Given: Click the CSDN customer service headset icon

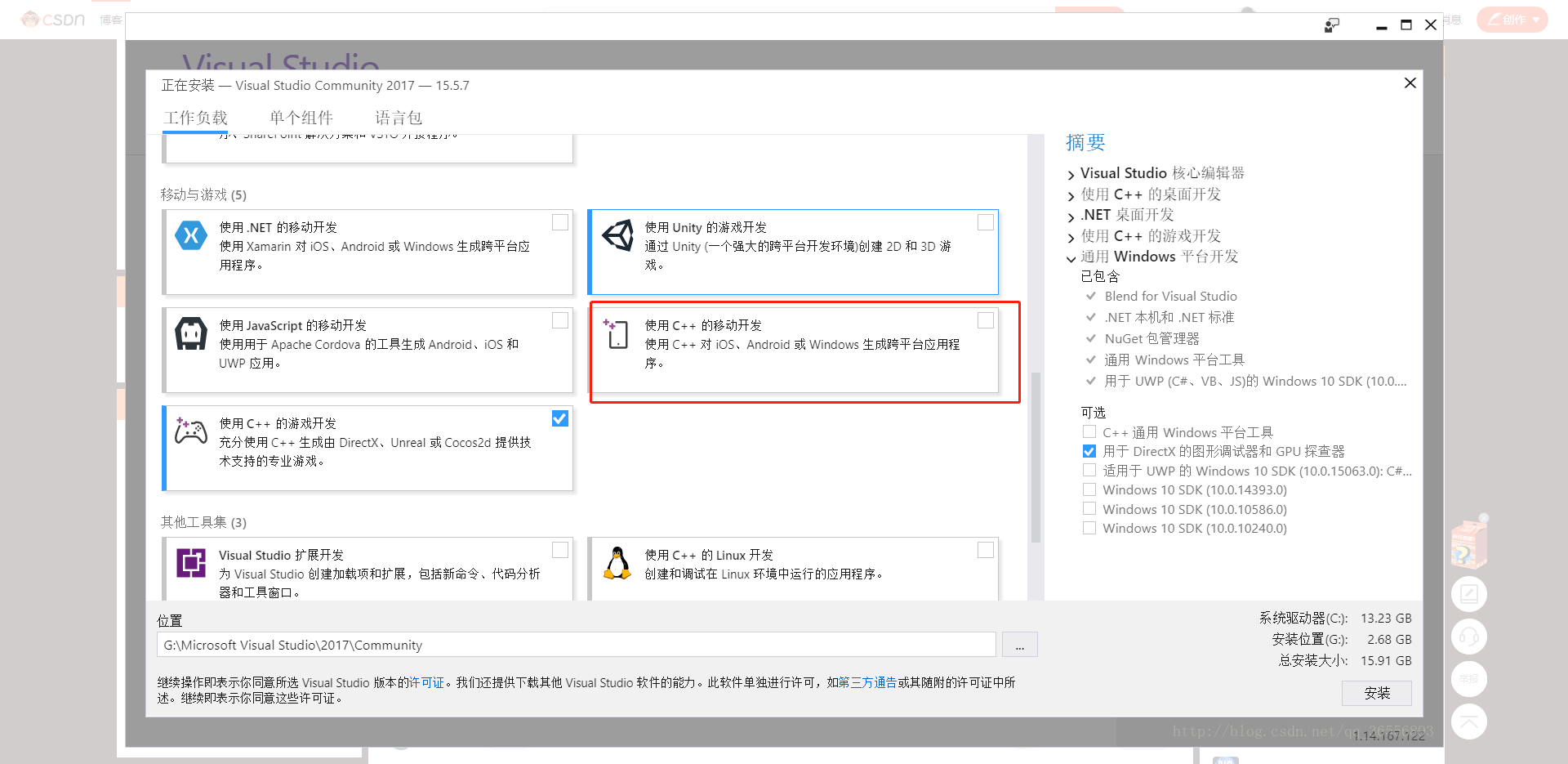Looking at the screenshot, I should click(1469, 637).
